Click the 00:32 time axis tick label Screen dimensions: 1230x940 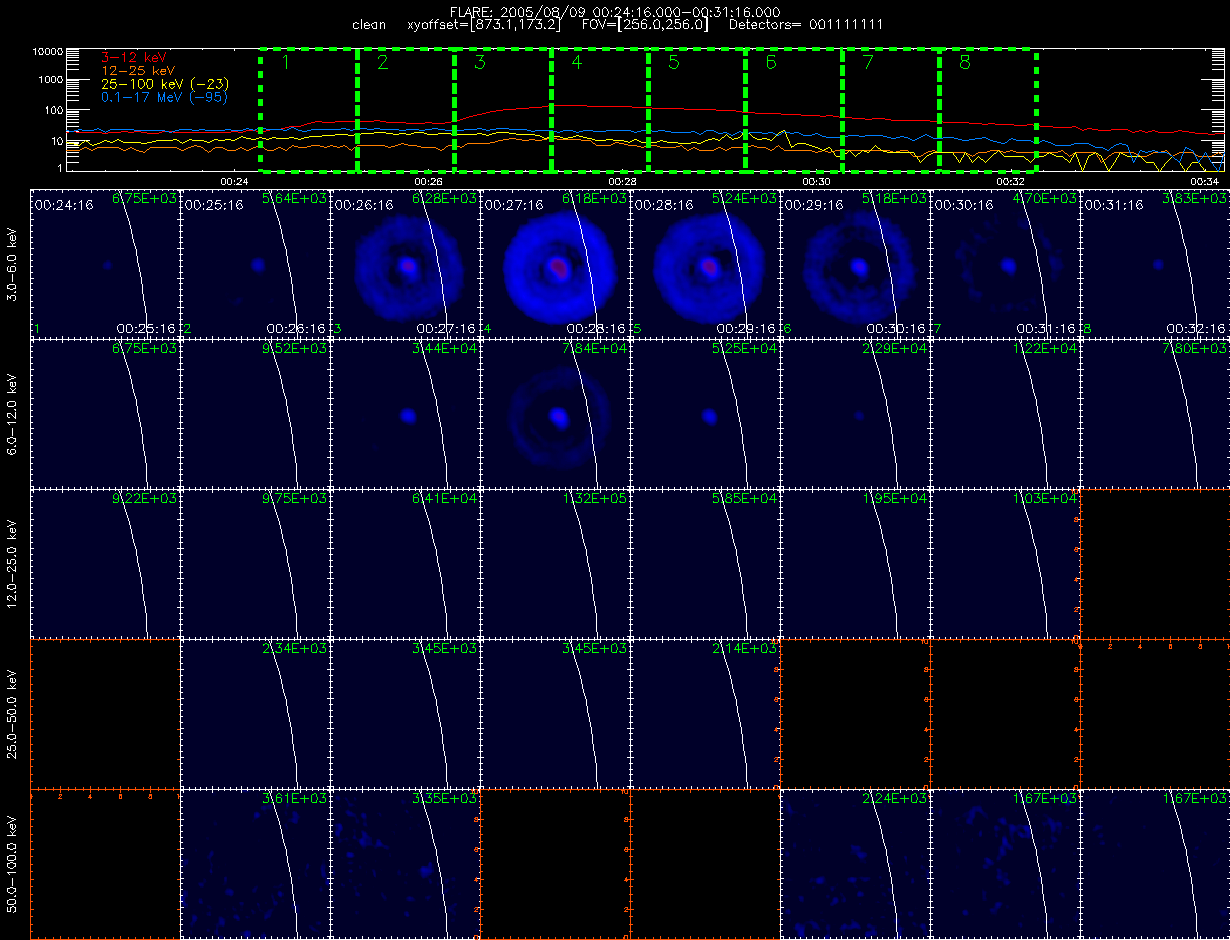coord(1010,182)
